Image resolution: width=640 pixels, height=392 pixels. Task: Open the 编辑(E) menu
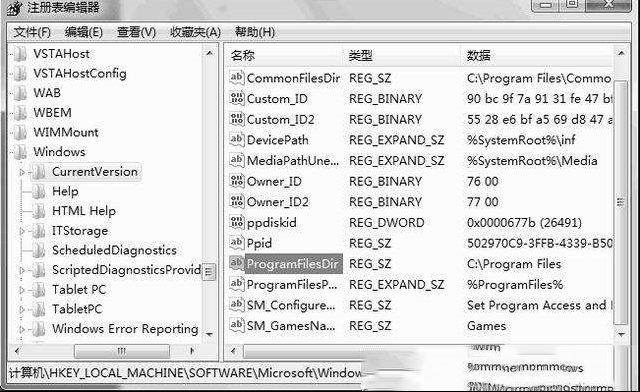[x=84, y=32]
